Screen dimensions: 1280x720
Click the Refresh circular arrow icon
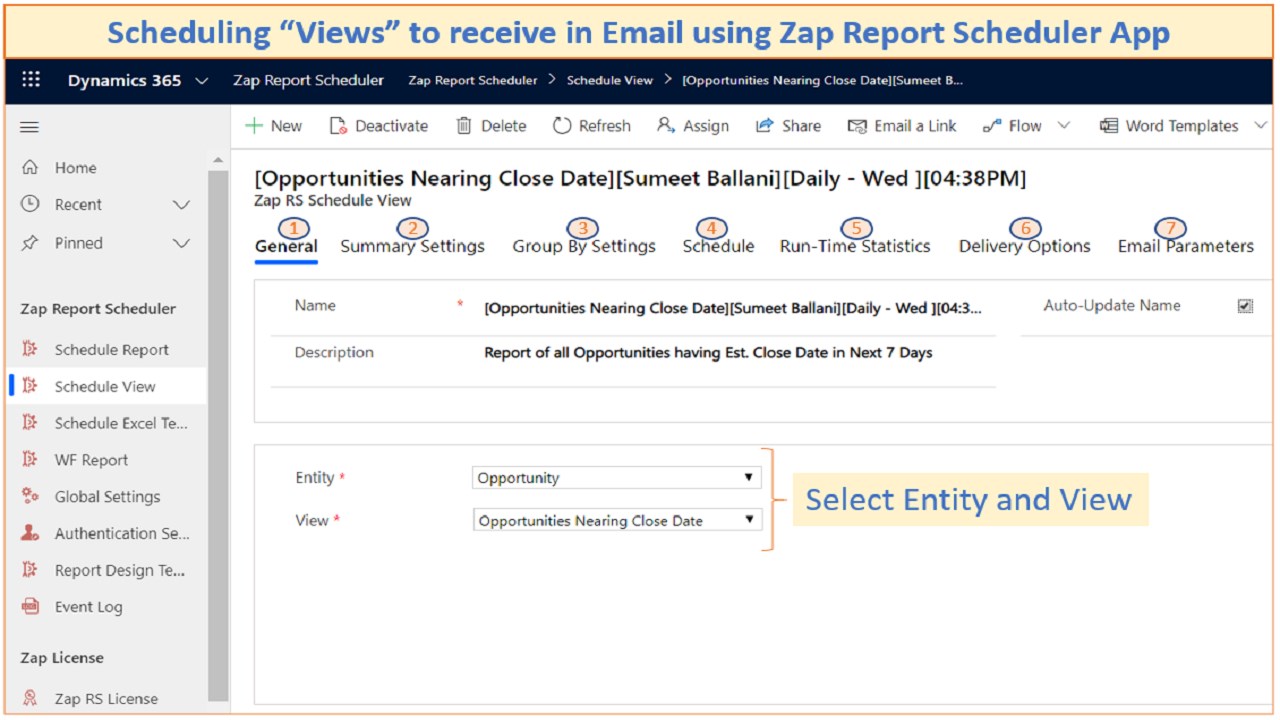[562, 125]
